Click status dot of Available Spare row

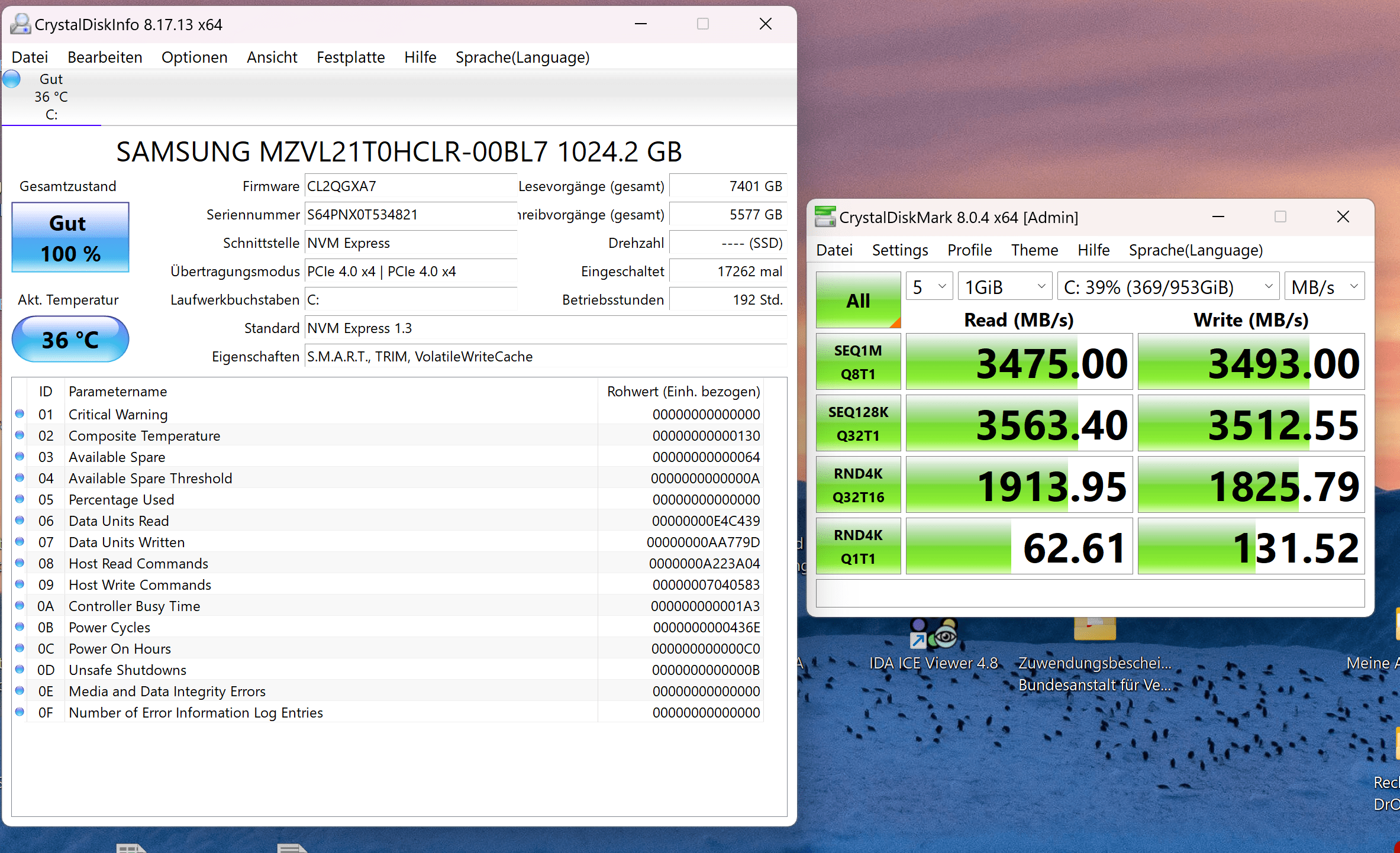click(20, 457)
